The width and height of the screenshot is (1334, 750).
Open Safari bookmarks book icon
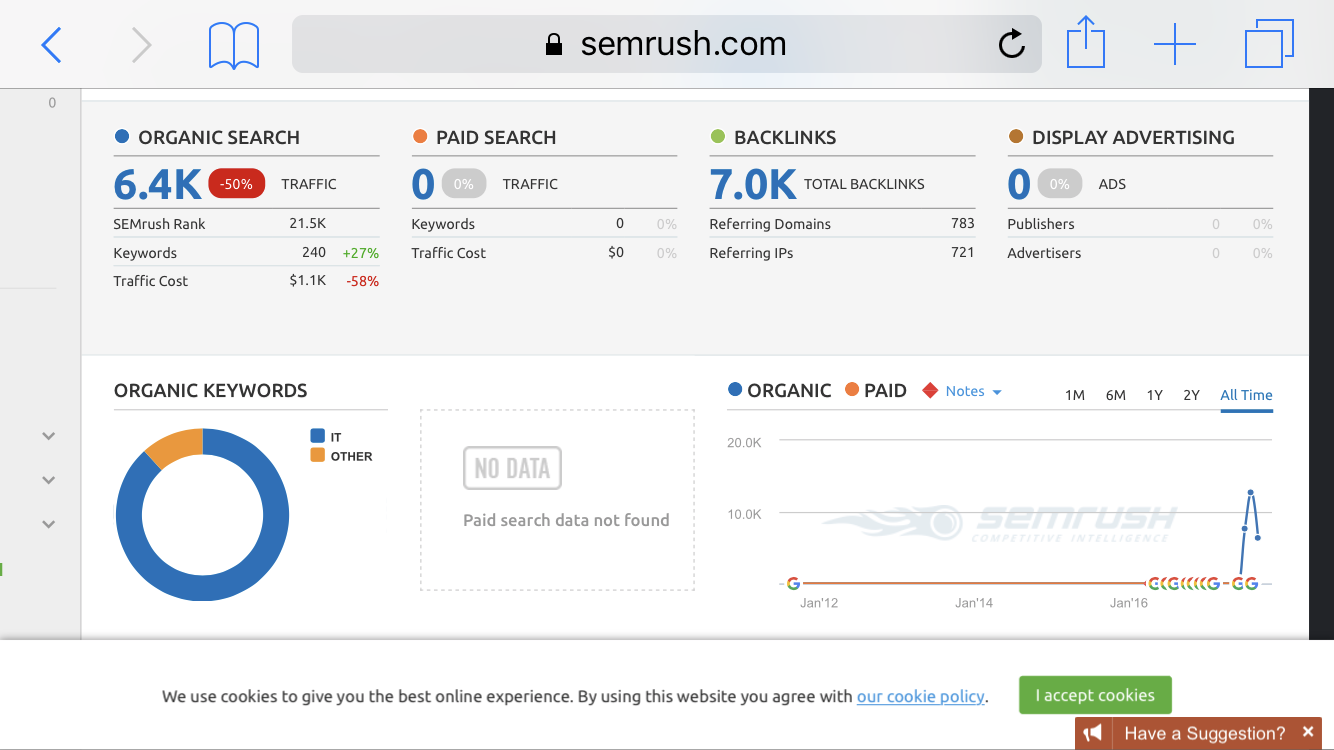click(234, 46)
